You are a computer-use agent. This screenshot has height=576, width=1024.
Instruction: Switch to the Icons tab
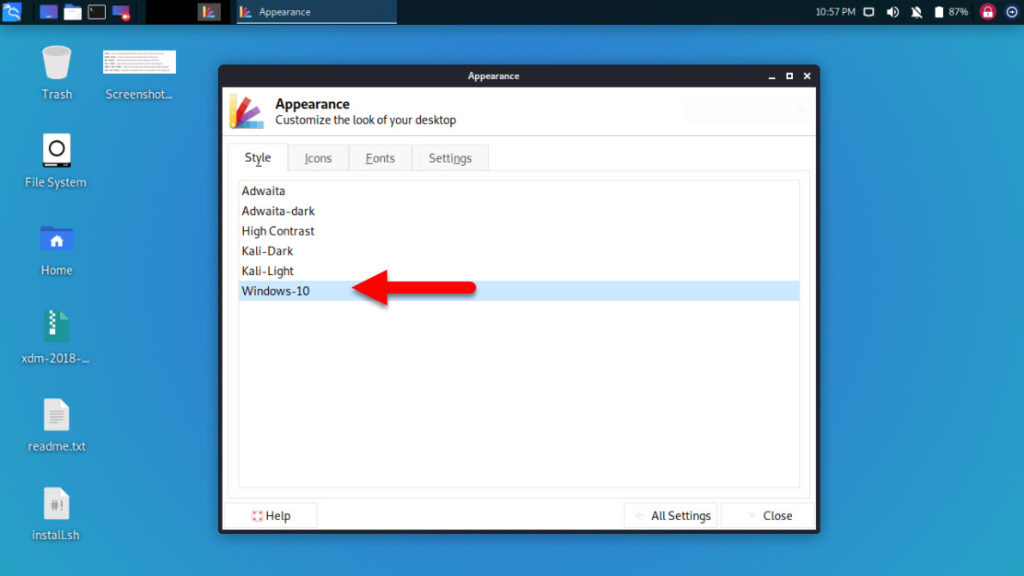point(318,158)
